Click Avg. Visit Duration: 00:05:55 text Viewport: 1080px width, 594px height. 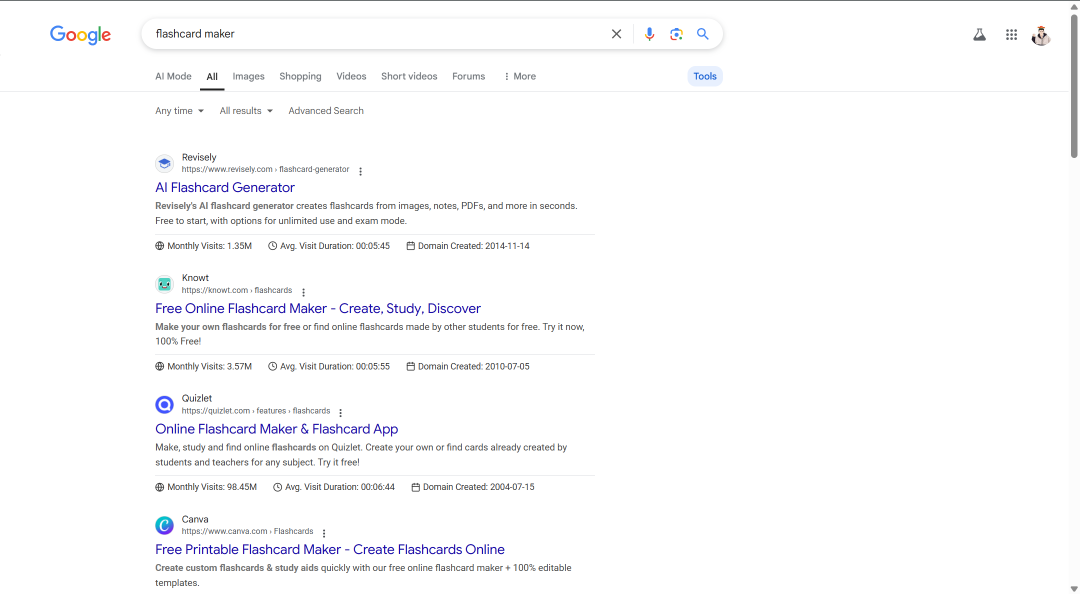(335, 367)
